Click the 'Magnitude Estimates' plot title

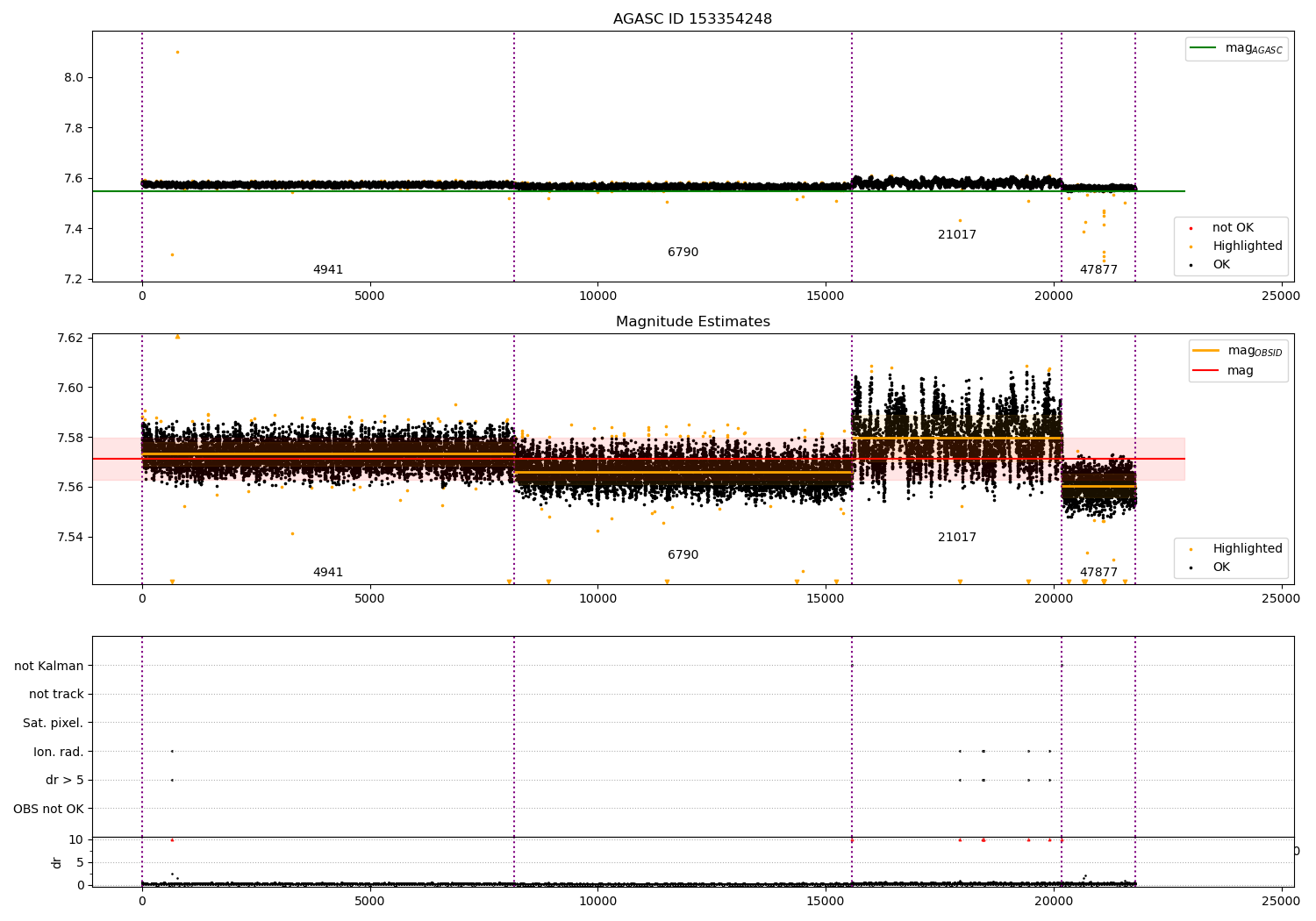(692, 322)
